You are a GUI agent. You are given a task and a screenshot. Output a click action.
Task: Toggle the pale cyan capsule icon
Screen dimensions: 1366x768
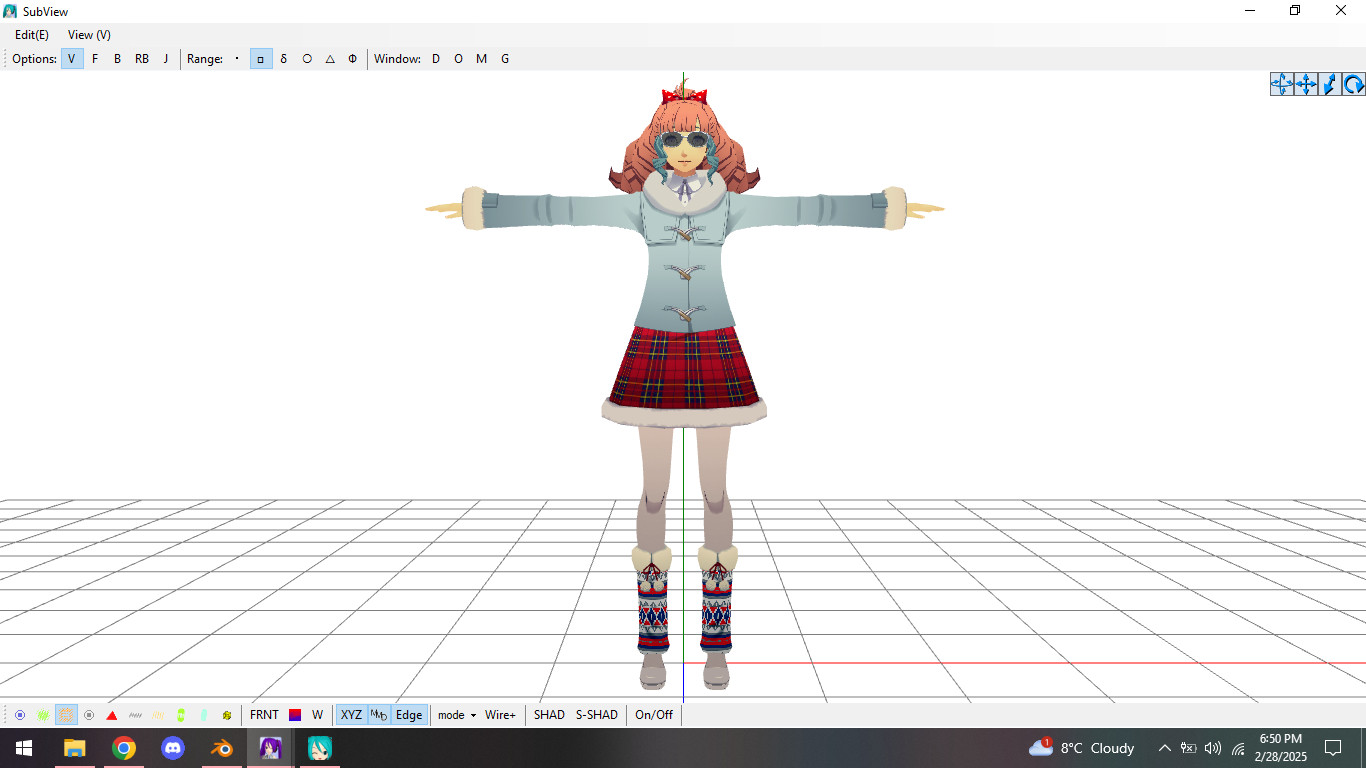click(204, 715)
